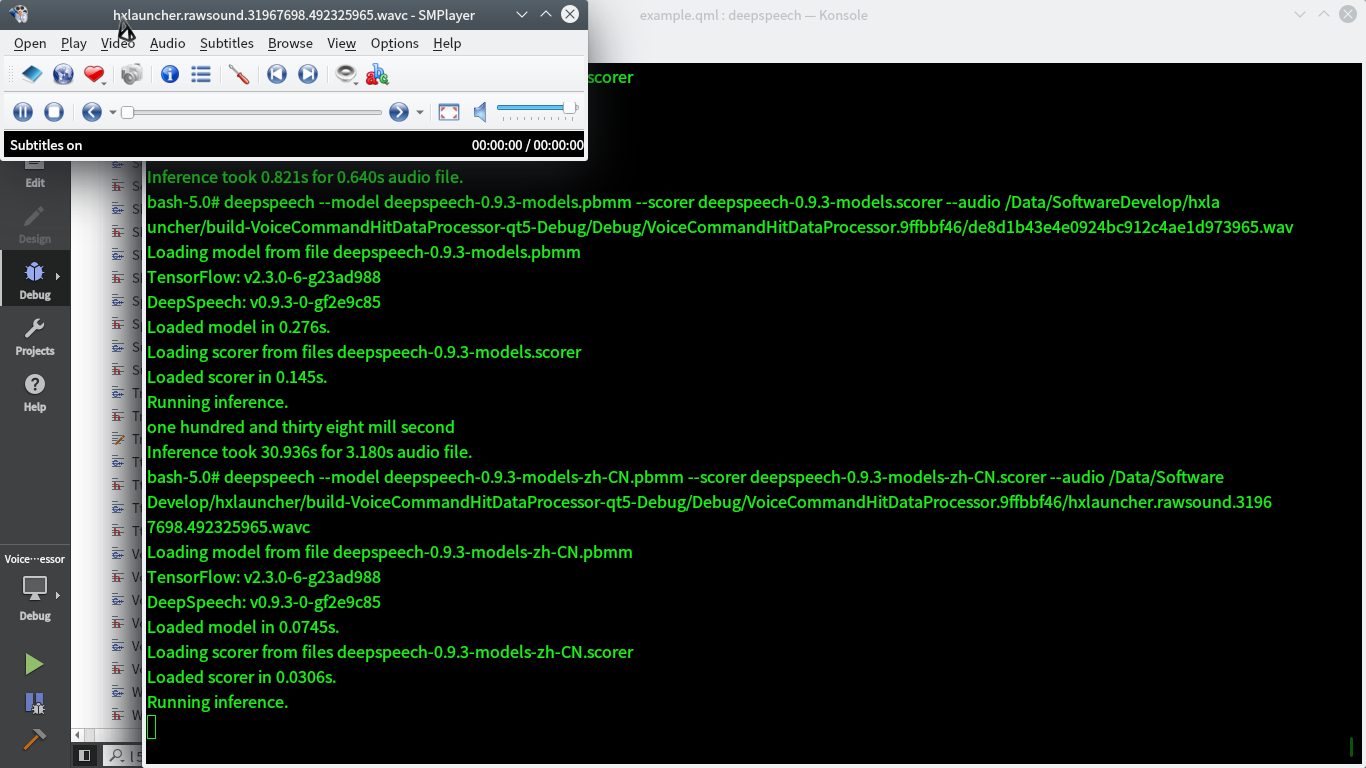Run the project with green play button
This screenshot has height=768, width=1366.
coord(34,664)
